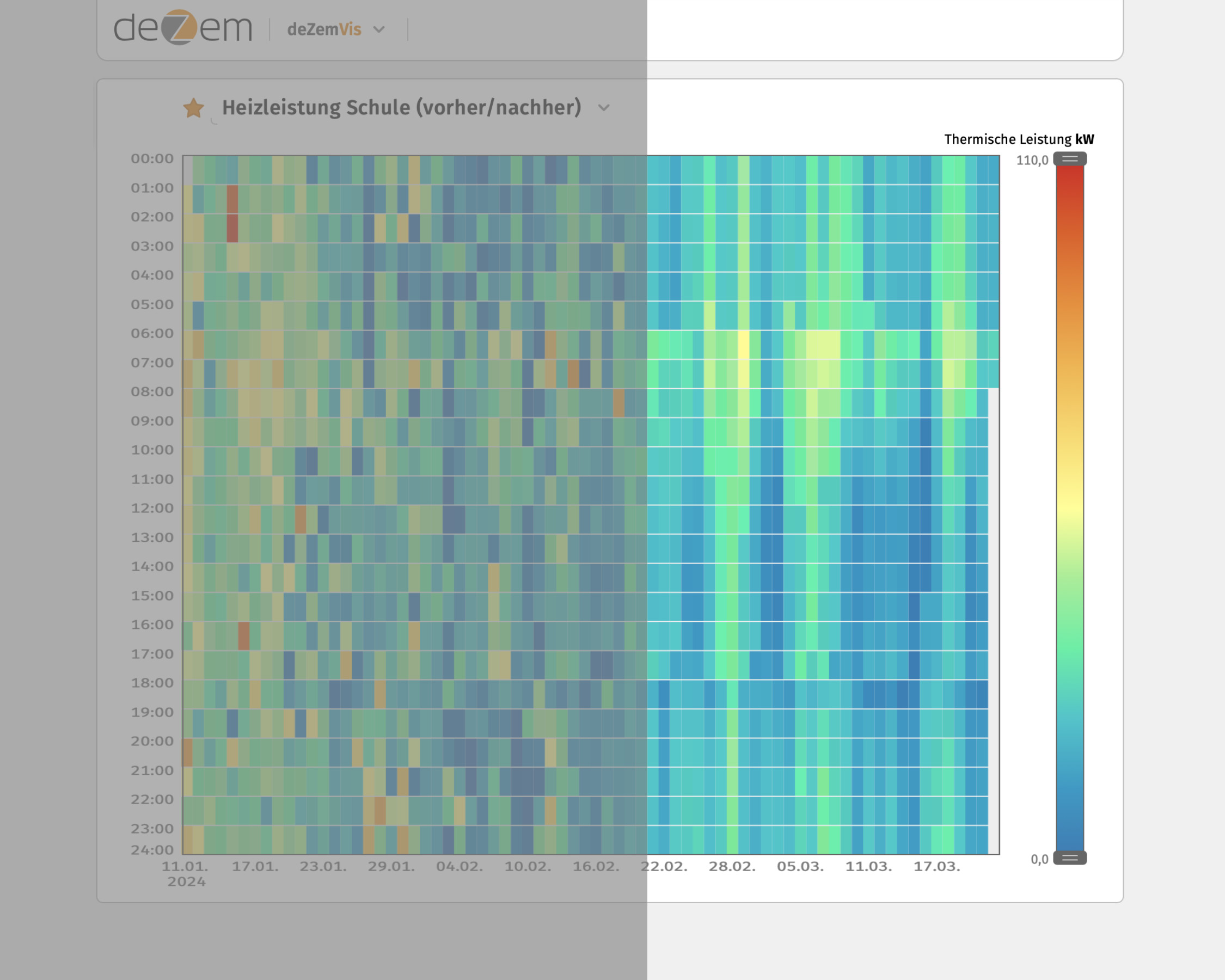Click the brightest yellow cell in 06:00 row
Viewport: 1225px width, 980px height.
tap(743, 344)
